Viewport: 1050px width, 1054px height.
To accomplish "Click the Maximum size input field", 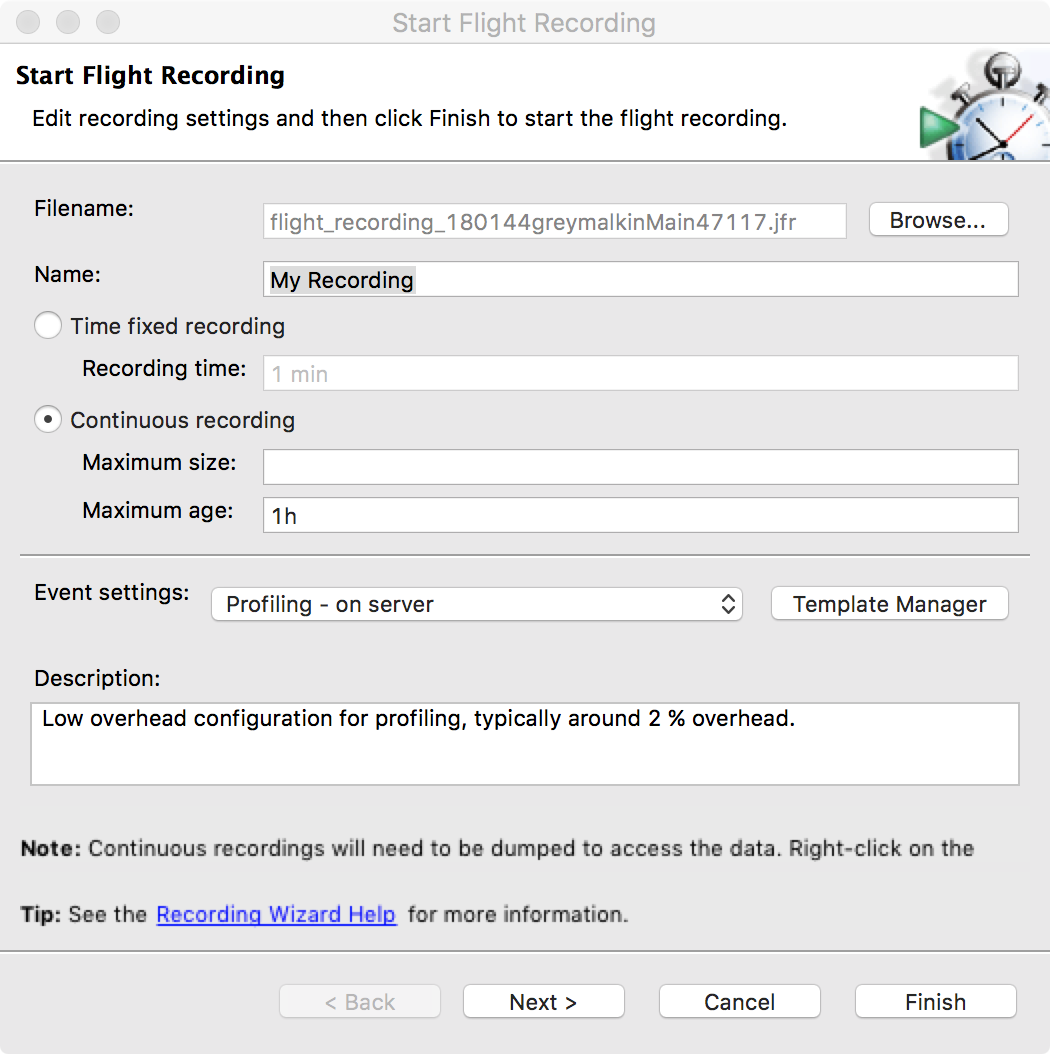I will pyautogui.click(x=640, y=467).
